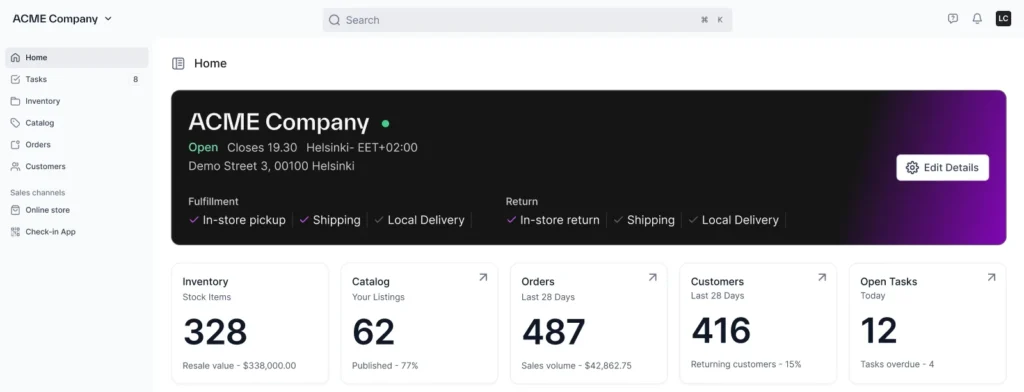Click the green Open status text
Image resolution: width=1024 pixels, height=392 pixels.
tap(203, 148)
